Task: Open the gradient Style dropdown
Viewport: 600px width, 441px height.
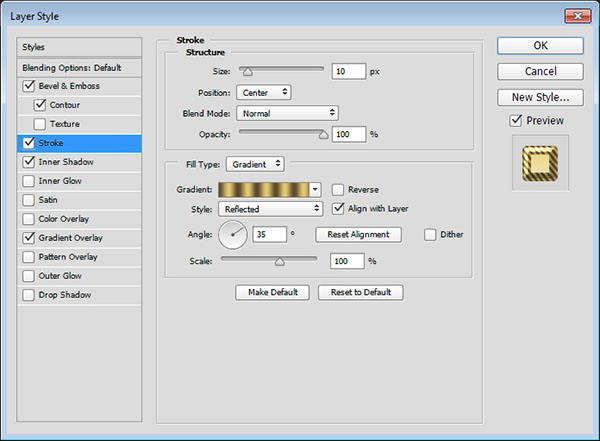Action: point(273,209)
